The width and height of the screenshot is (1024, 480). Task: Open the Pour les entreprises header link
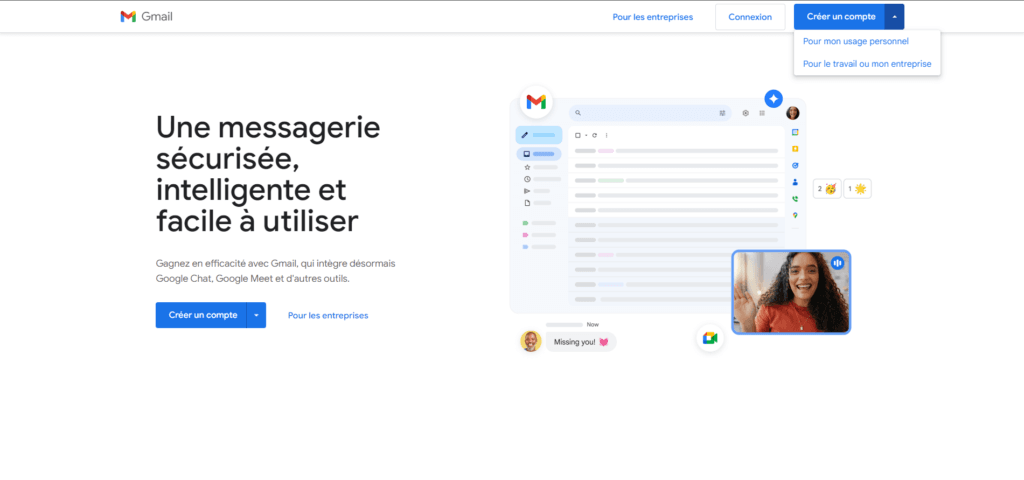click(652, 17)
